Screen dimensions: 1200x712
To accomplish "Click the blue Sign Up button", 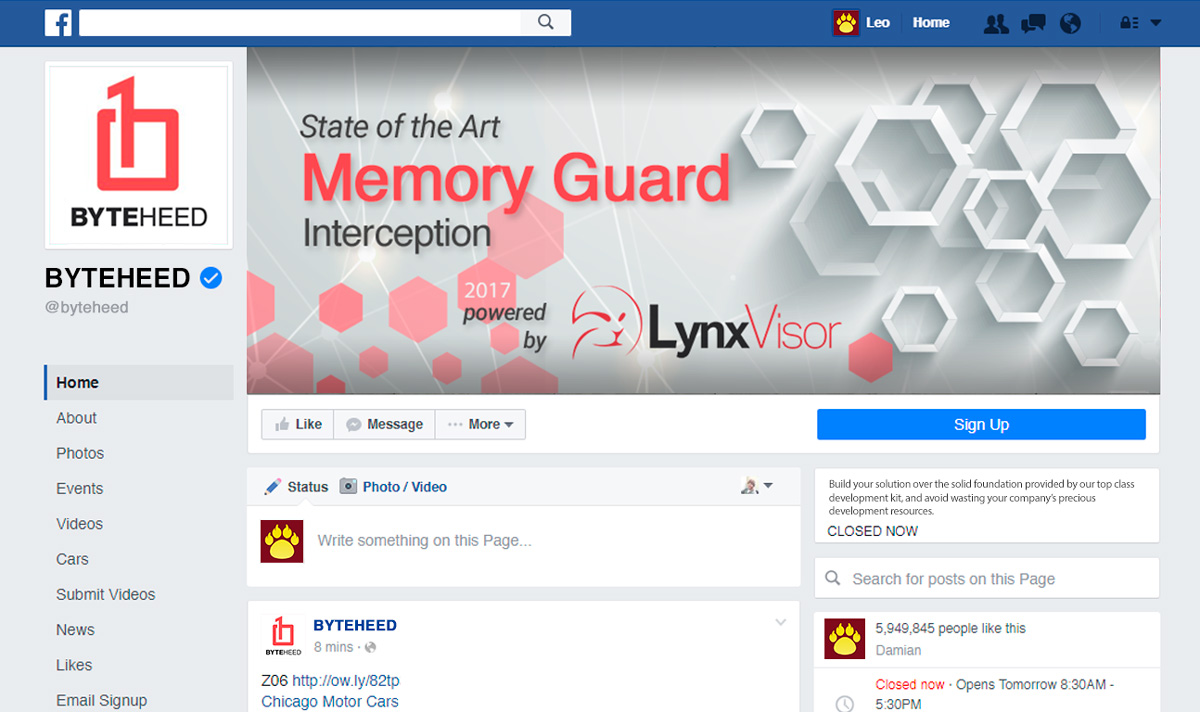I will coord(981,424).
